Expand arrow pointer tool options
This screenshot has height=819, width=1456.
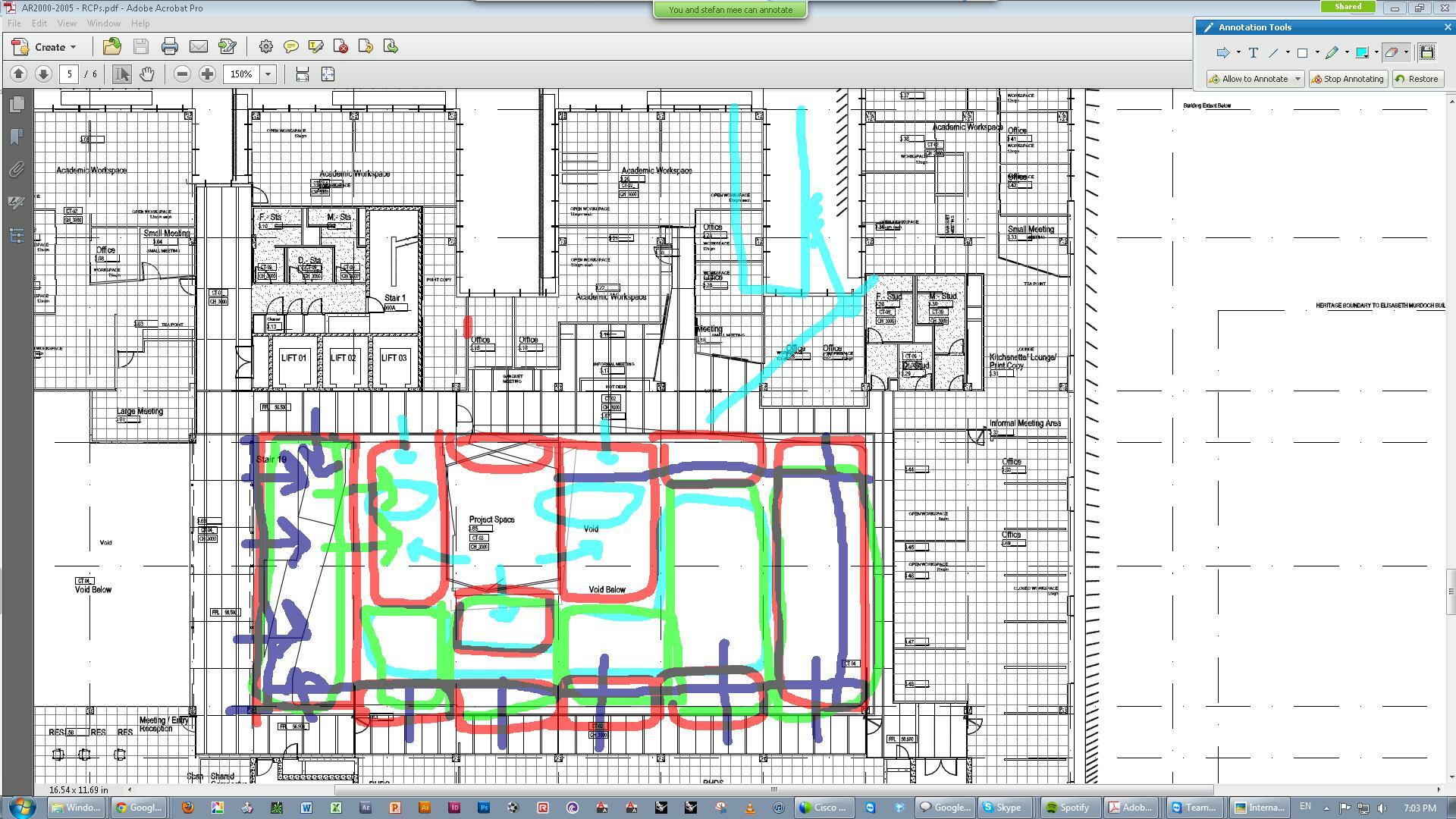[1238, 52]
